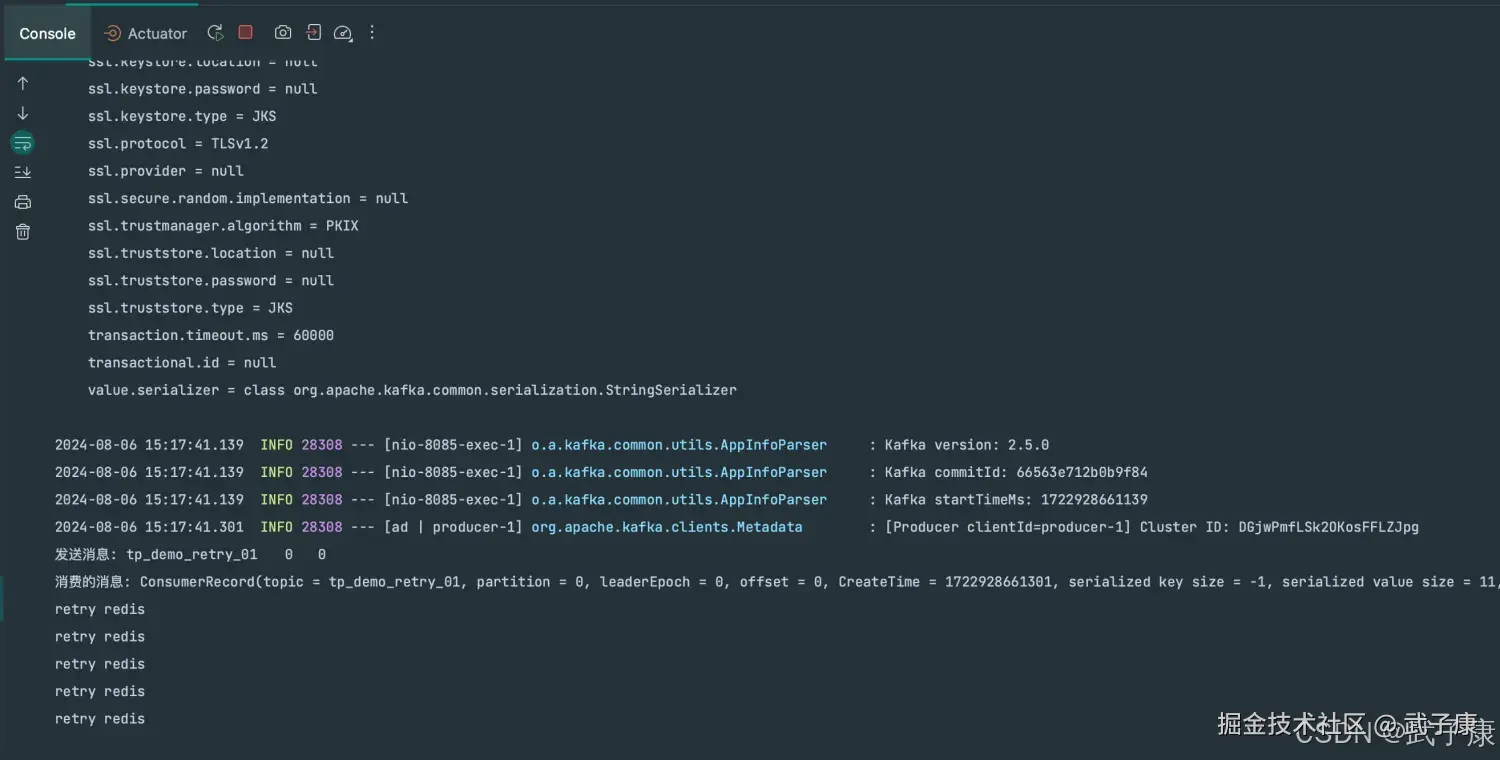Stop the running process with the red square
This screenshot has height=760, width=1500.
pyautogui.click(x=245, y=33)
